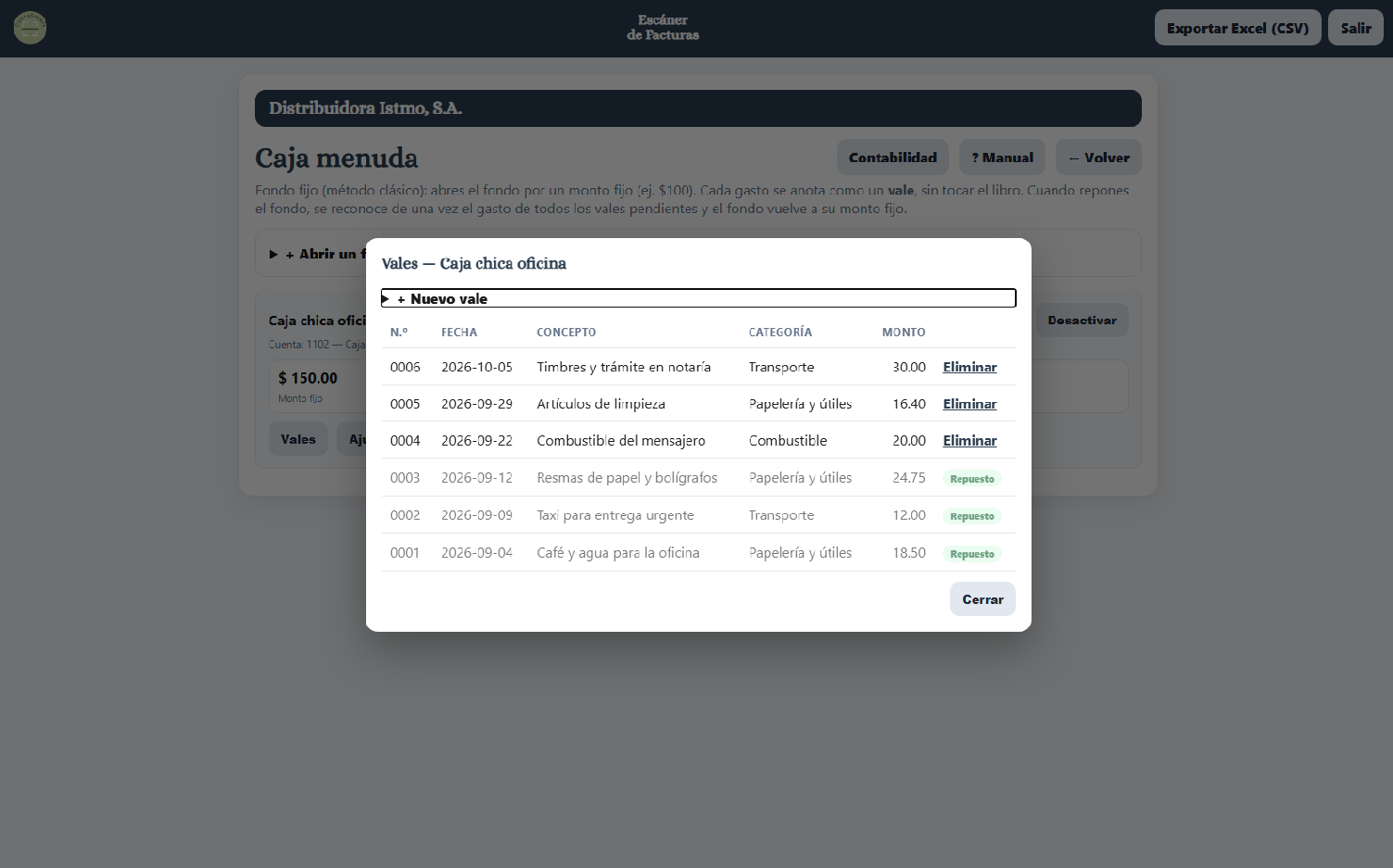The width and height of the screenshot is (1393, 868).
Task: Click the Desactivar button behind the dialog
Action: pos(1082,321)
